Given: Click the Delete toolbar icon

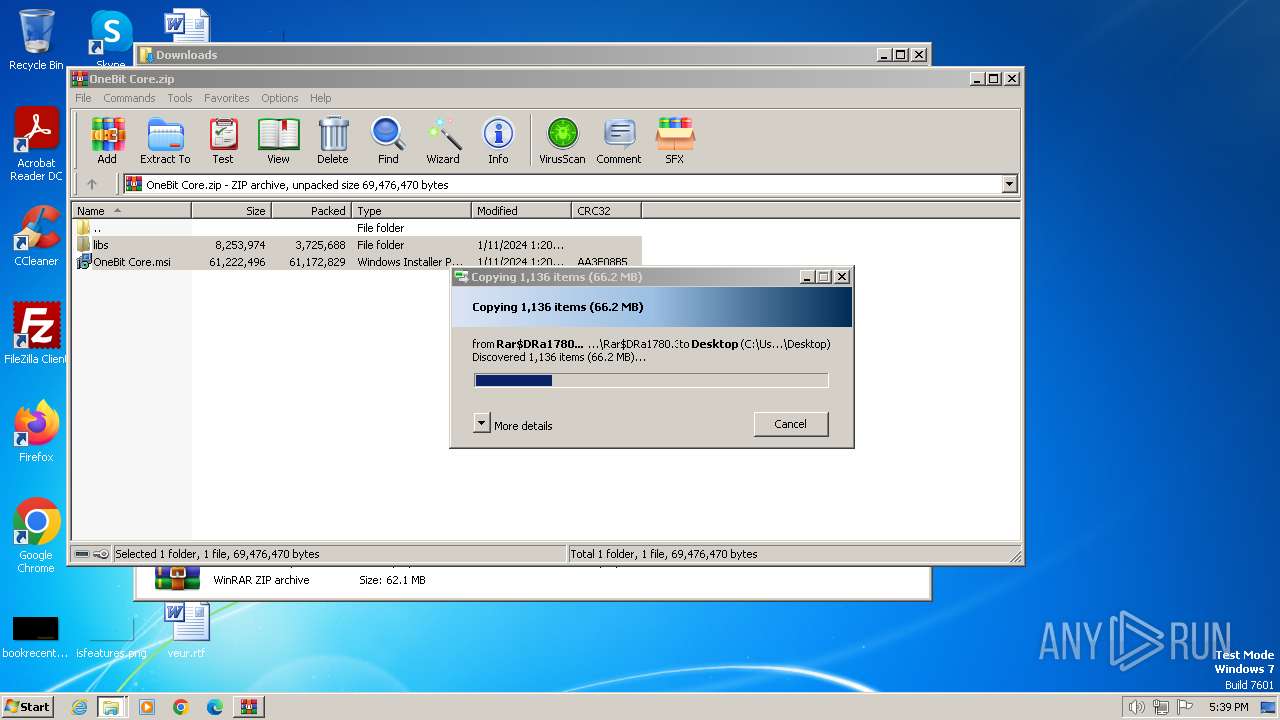Looking at the screenshot, I should click(333, 141).
